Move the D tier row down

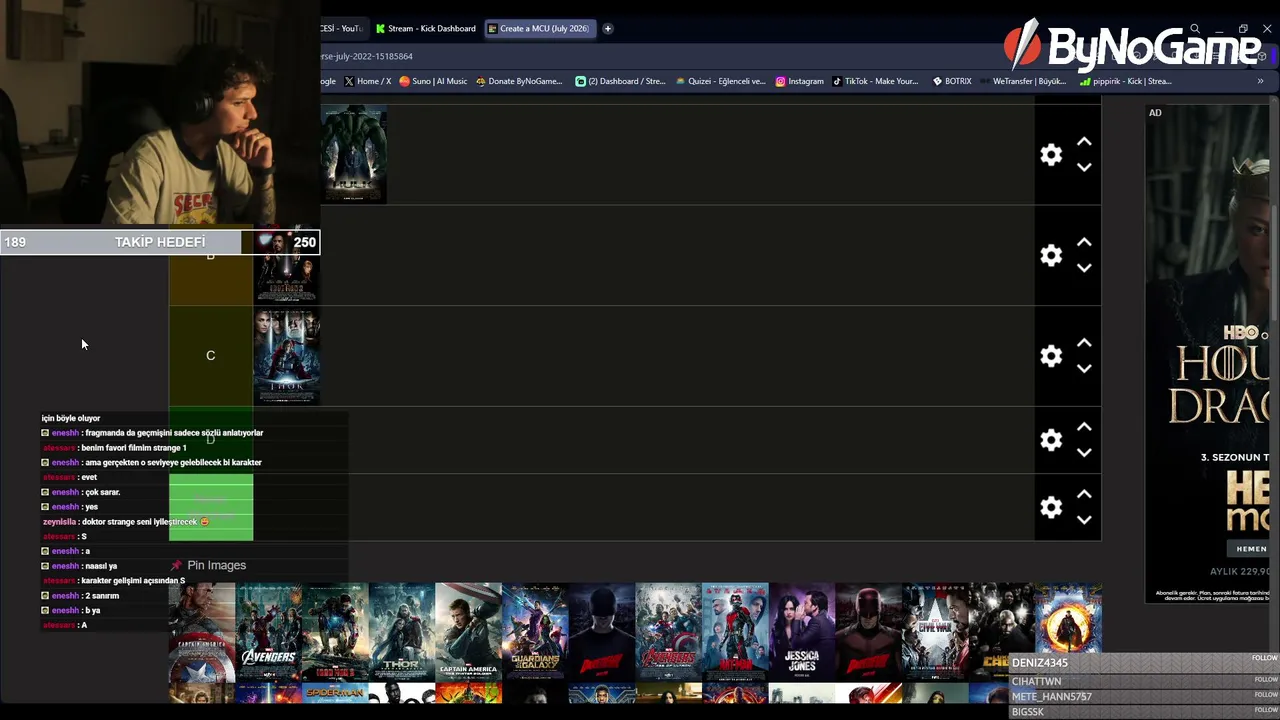pos(1084,452)
